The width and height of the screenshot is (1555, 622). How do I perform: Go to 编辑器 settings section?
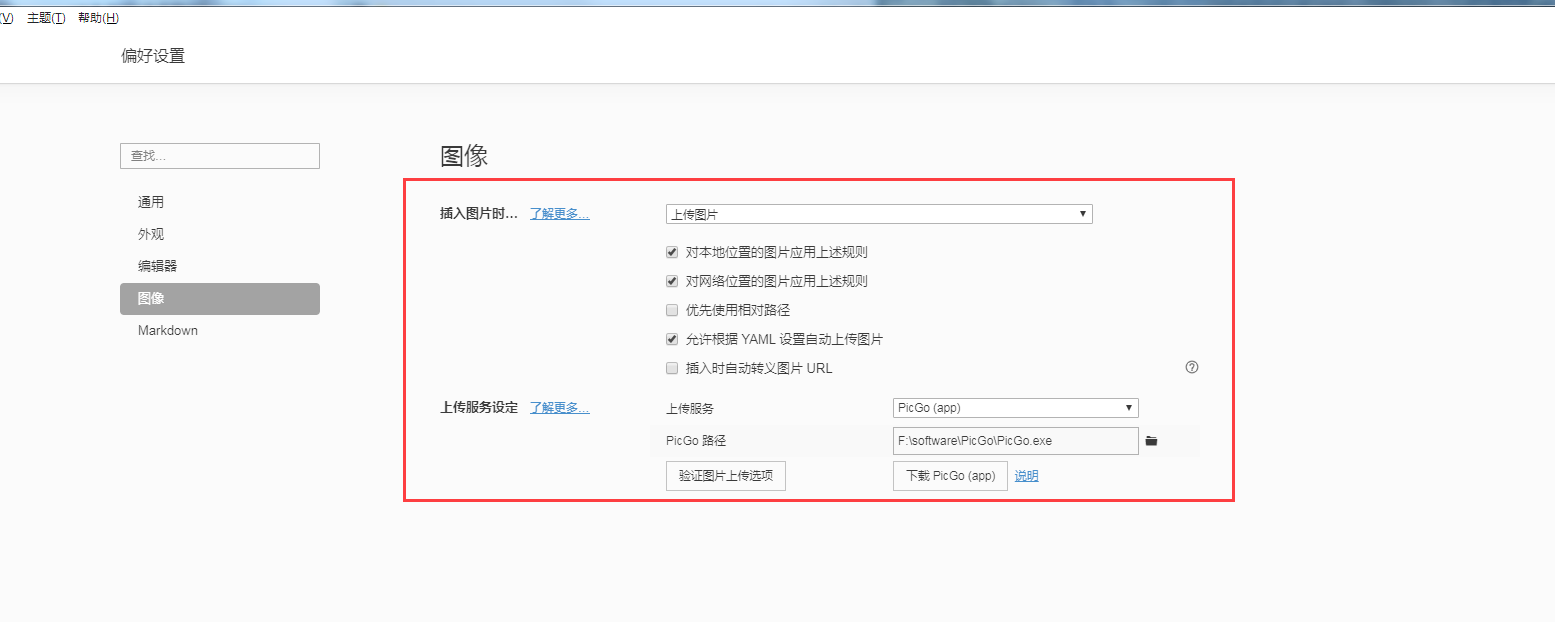click(157, 266)
